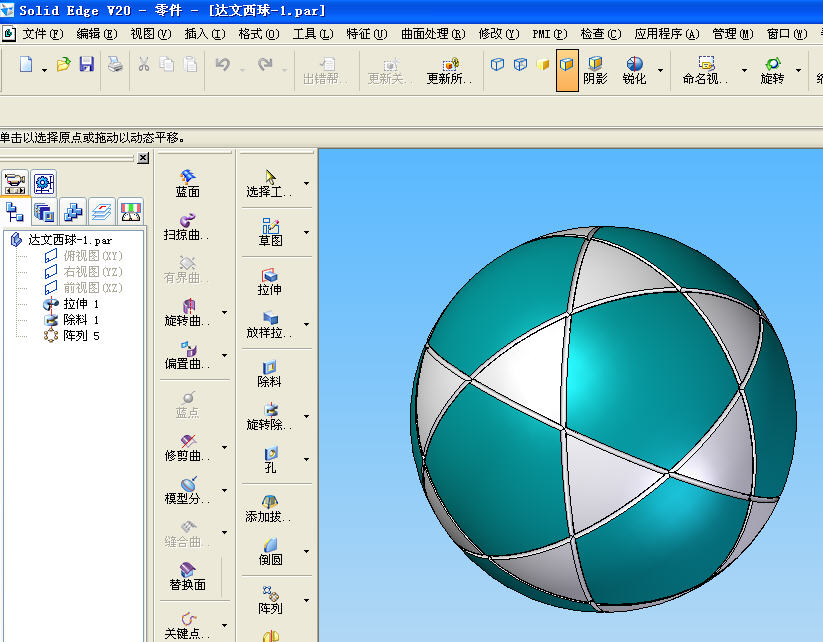Switch to visible and hidden edges view icon
The image size is (823, 642).
click(520, 64)
